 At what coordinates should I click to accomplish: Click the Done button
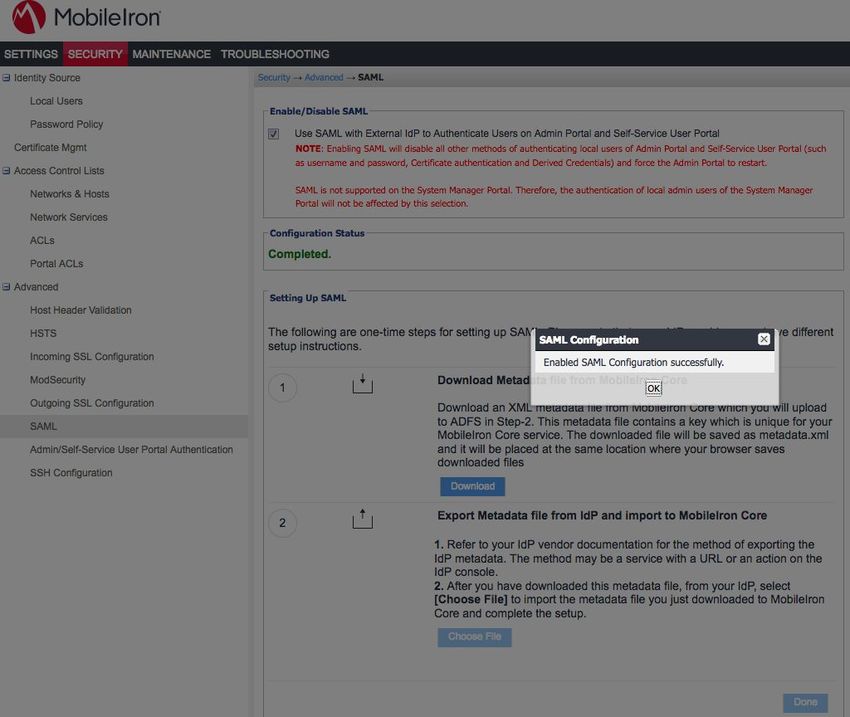click(x=805, y=702)
